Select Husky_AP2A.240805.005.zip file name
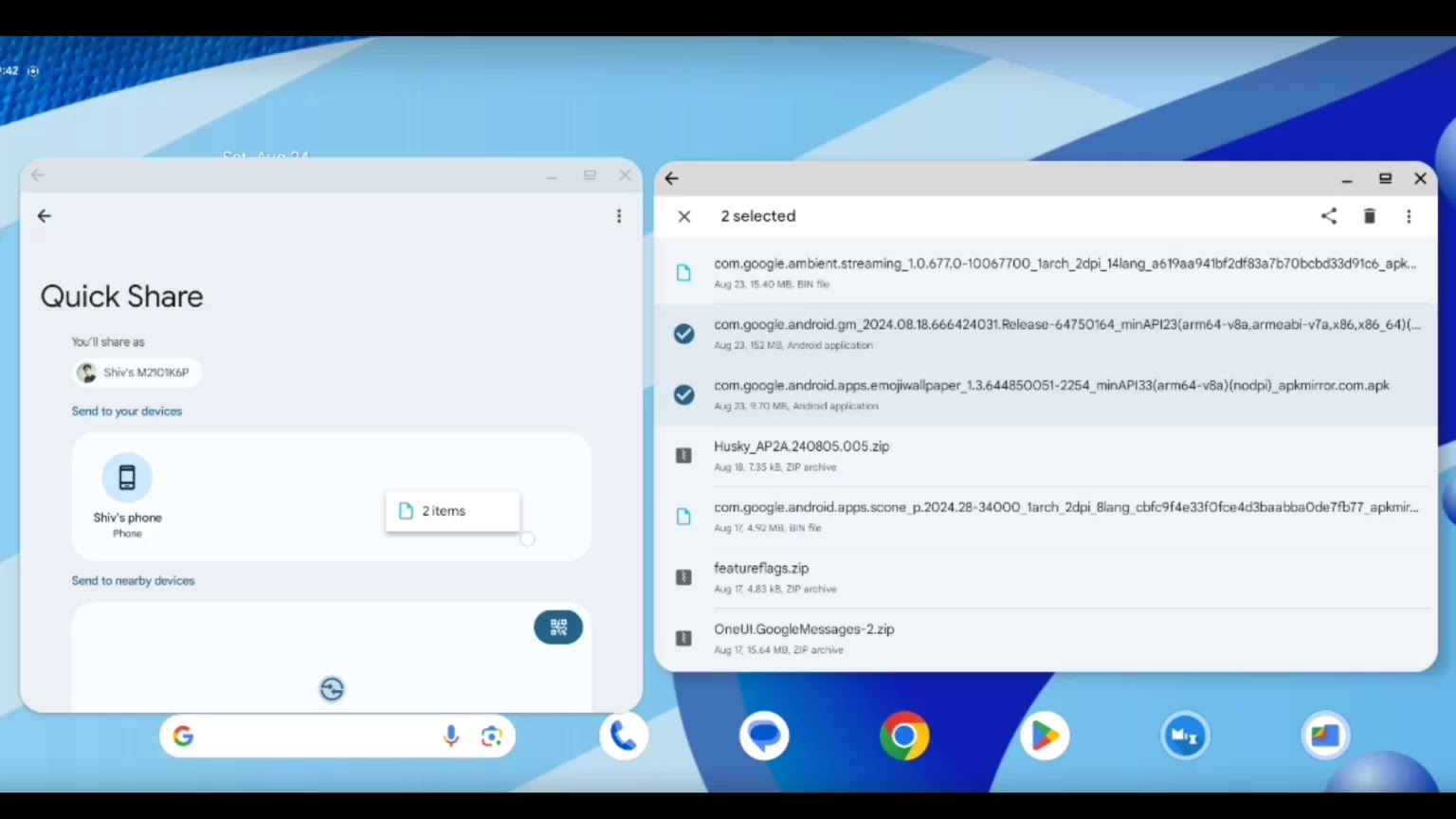The image size is (1456, 819). (x=802, y=446)
